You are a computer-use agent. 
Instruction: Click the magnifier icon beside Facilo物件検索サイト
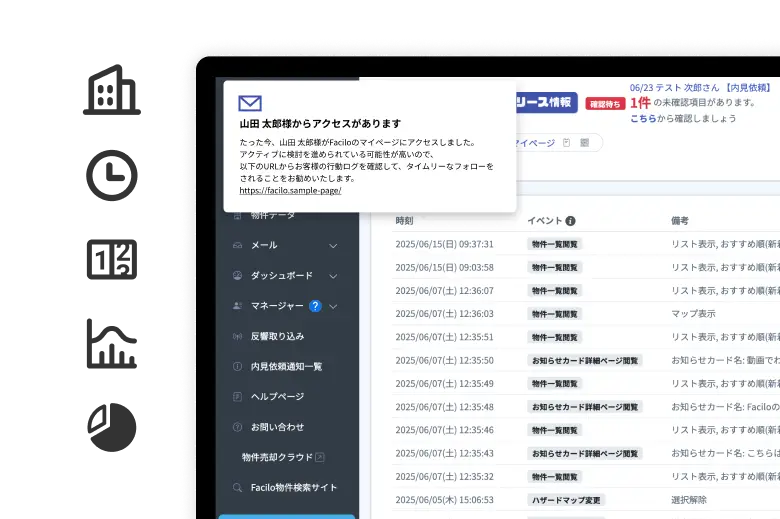coord(237,488)
